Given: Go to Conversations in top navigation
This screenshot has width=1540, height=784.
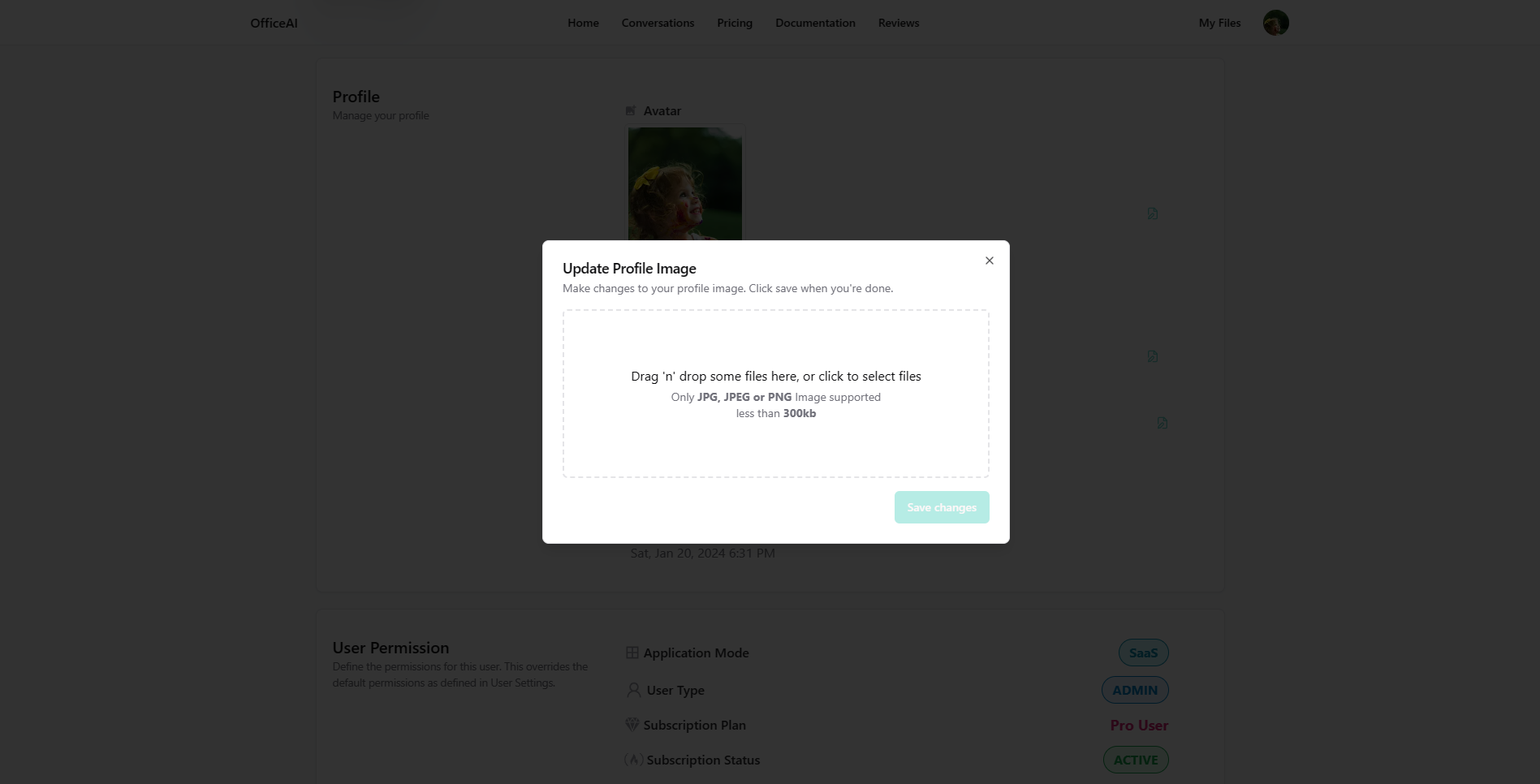Looking at the screenshot, I should (x=658, y=23).
